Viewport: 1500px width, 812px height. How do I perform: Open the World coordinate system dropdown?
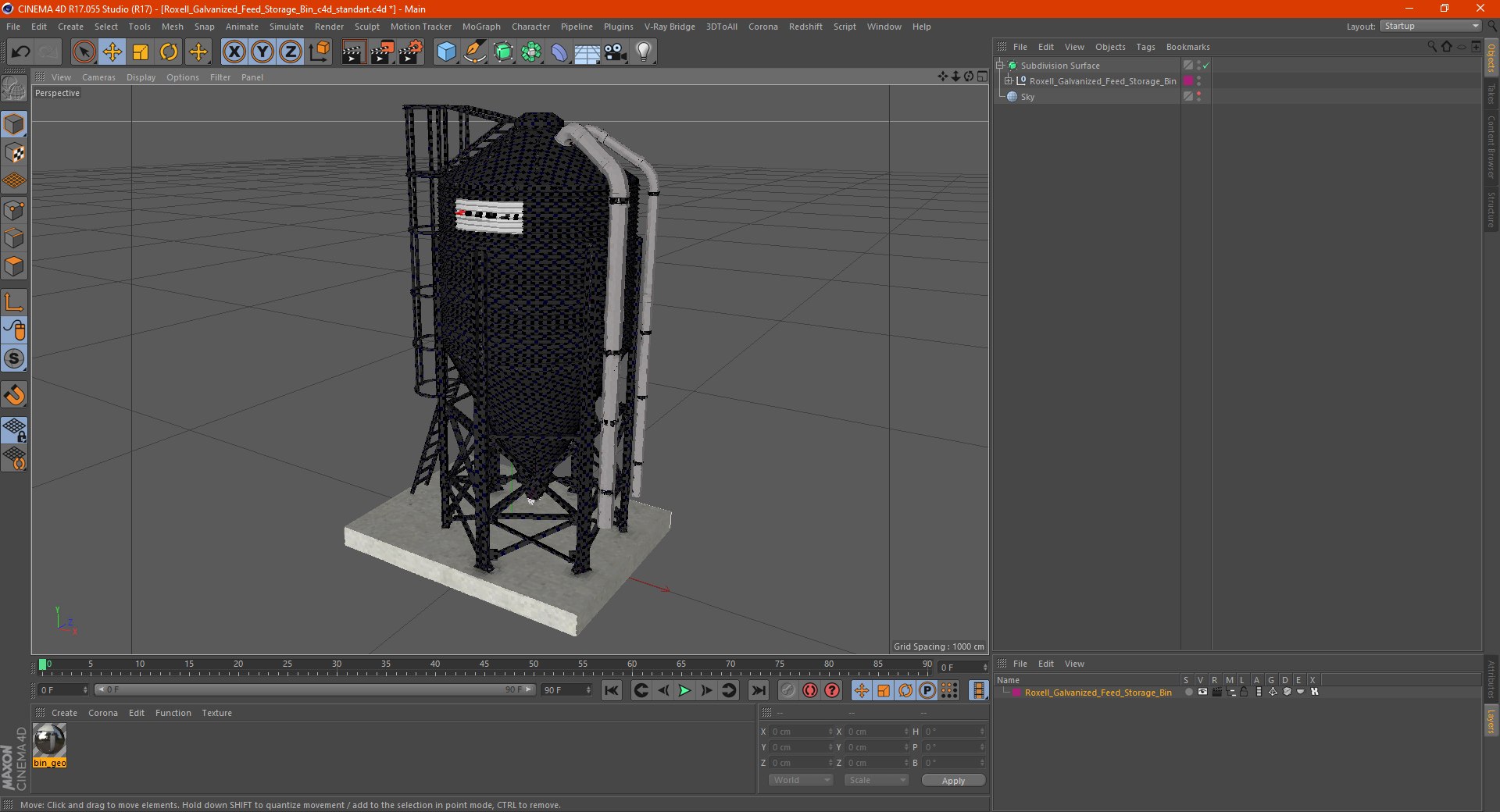coord(801,780)
